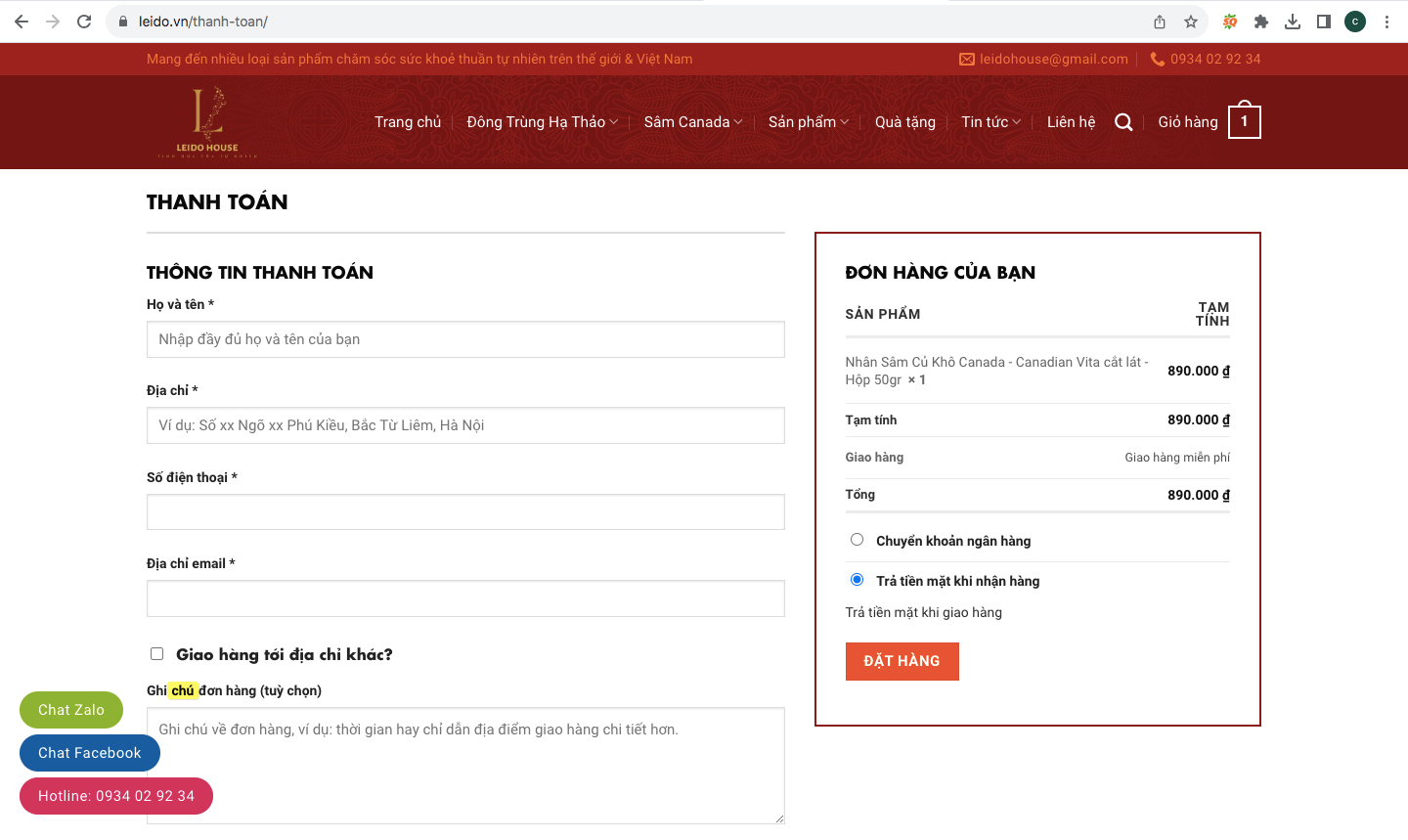Check Giao hàng tới địa chỉ khác box
This screenshot has height=840, width=1408.
(x=156, y=654)
